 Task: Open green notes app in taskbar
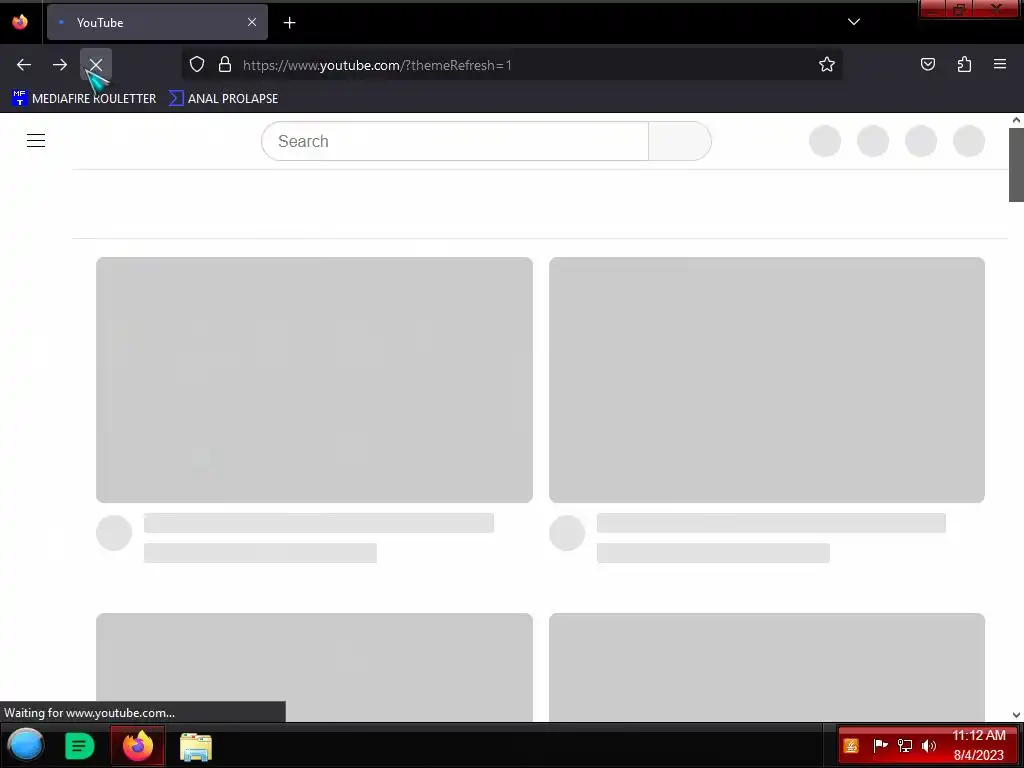(80, 746)
